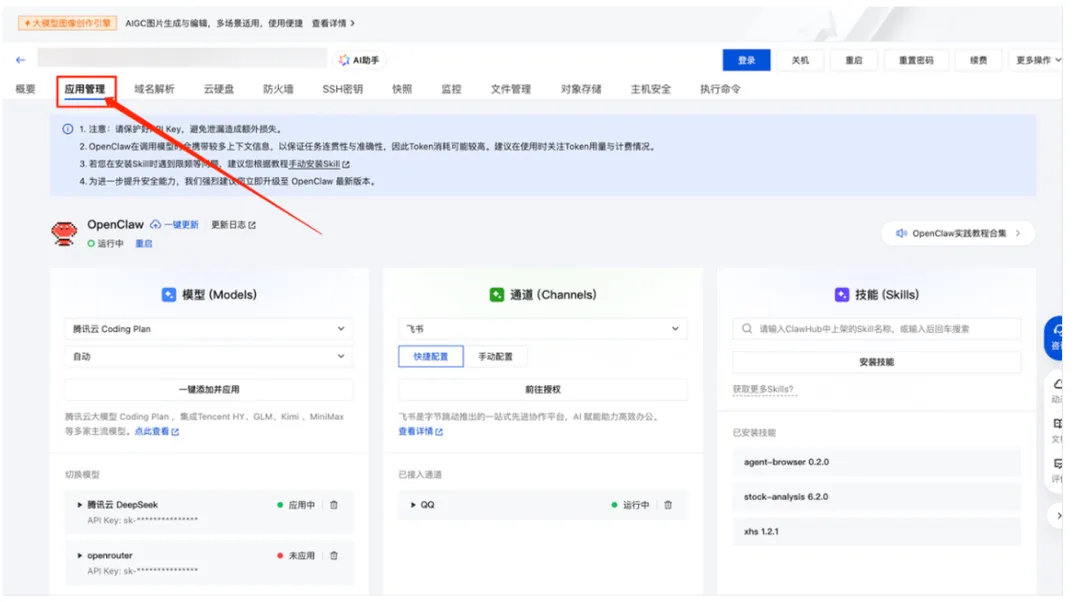Expand 查看详情 in top promo banner

pyautogui.click(x=333, y=23)
